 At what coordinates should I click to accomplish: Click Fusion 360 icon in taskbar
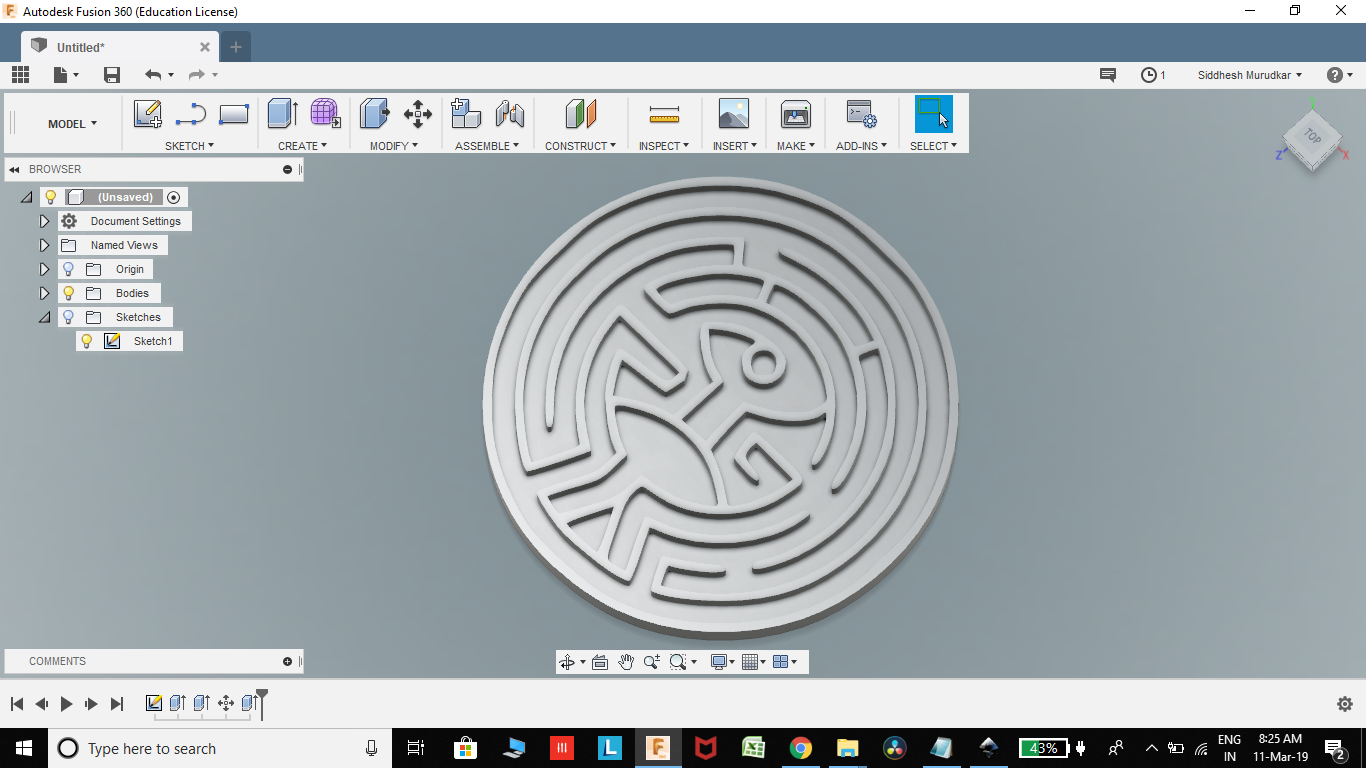658,747
